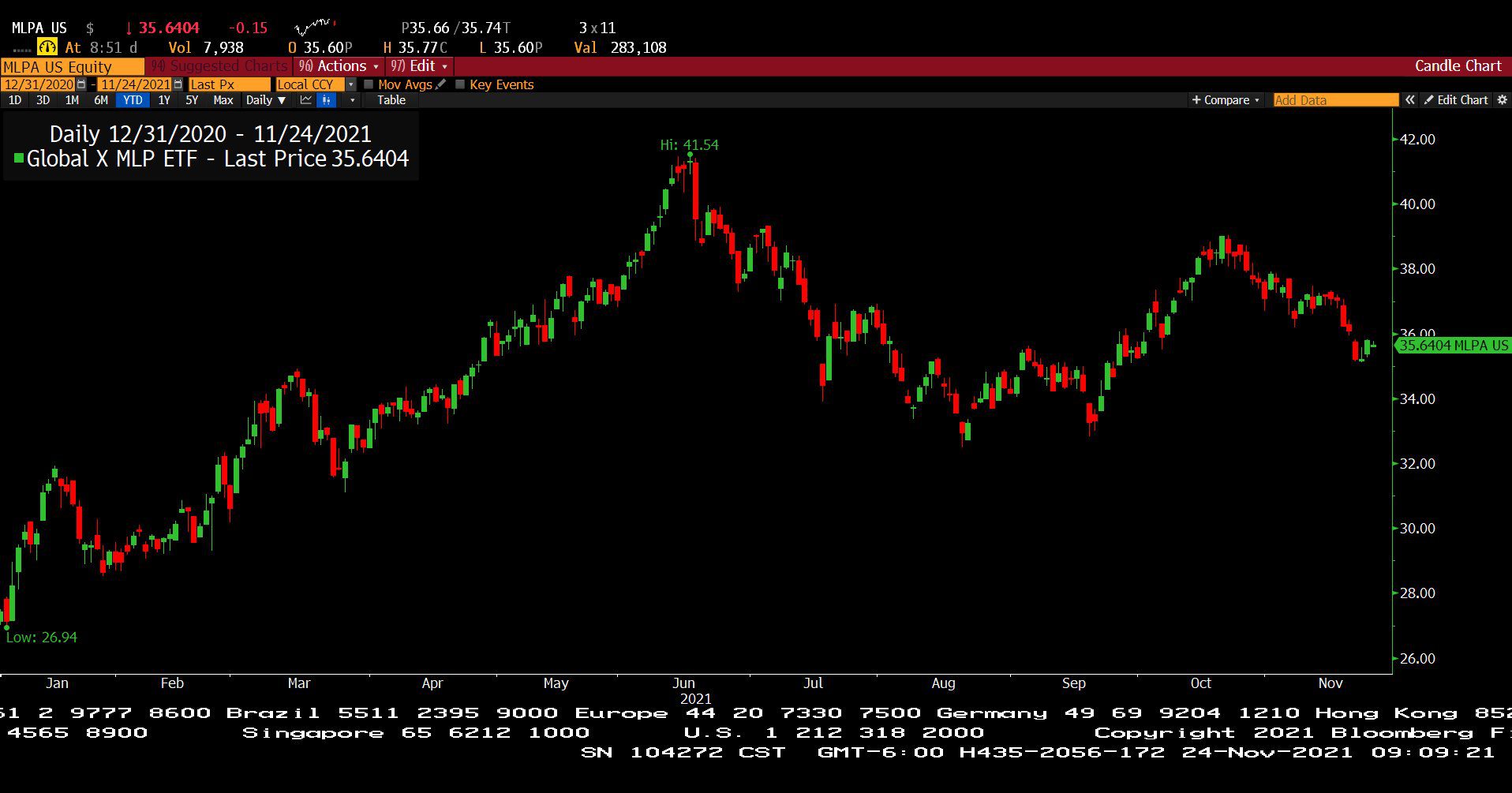Click the yellow alert clock icon
The height and width of the screenshot is (793, 1512).
[47, 47]
